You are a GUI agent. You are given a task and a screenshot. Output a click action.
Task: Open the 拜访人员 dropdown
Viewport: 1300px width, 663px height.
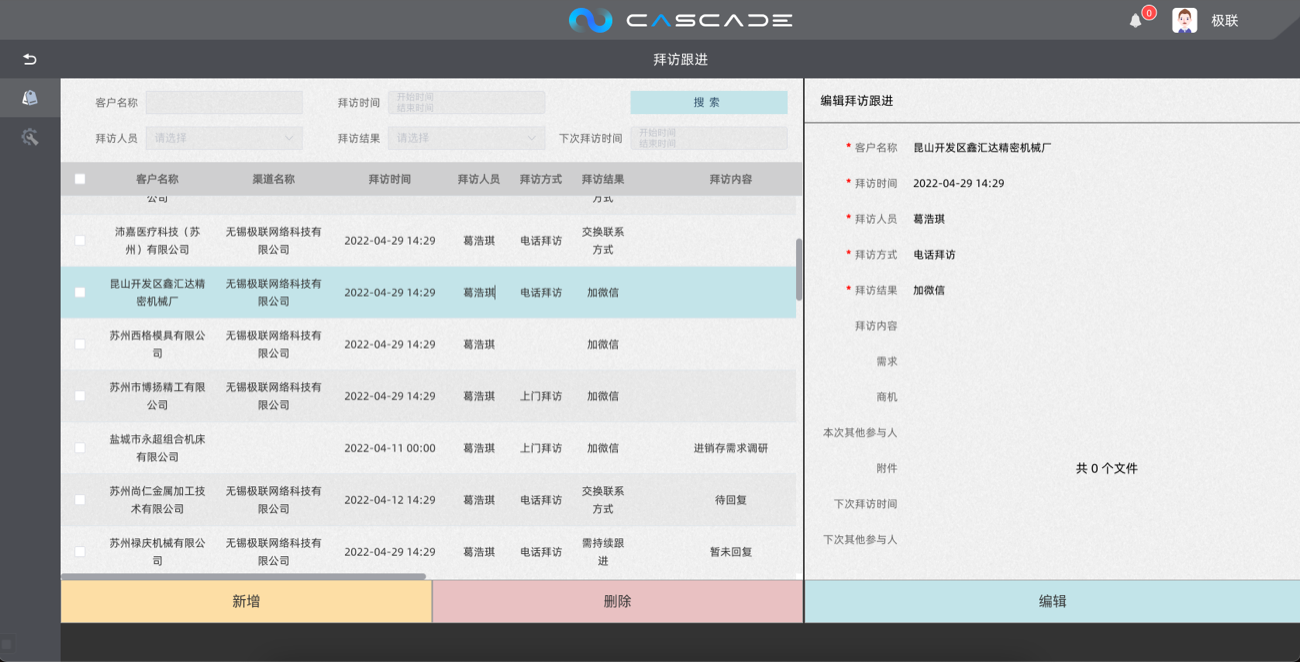pyautogui.click(x=224, y=138)
